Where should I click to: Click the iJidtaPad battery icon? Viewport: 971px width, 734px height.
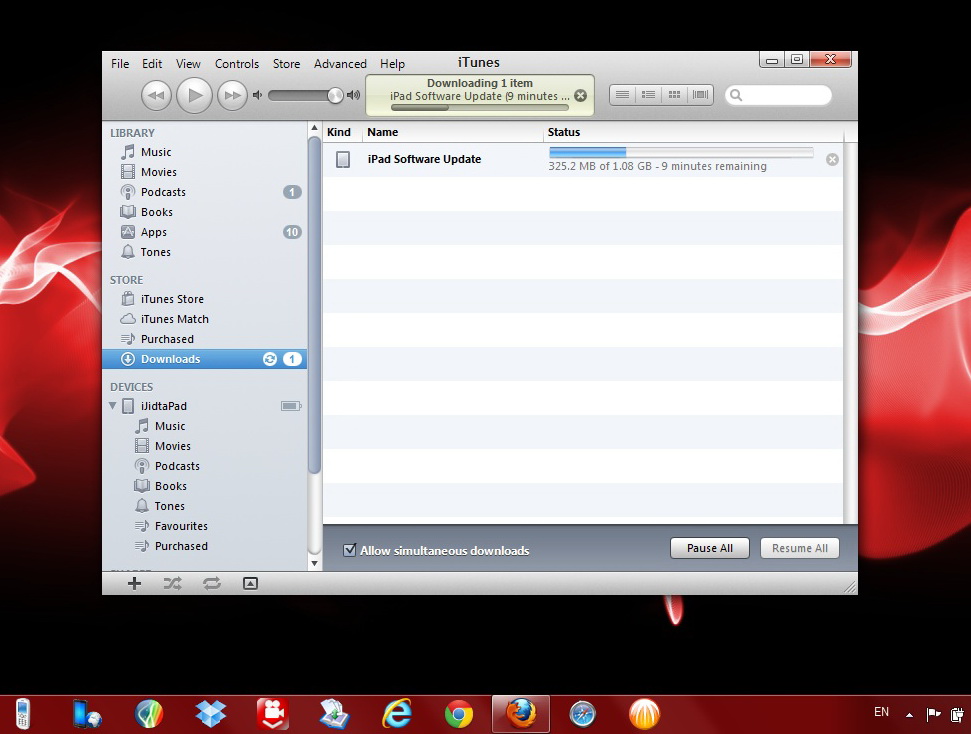click(291, 406)
